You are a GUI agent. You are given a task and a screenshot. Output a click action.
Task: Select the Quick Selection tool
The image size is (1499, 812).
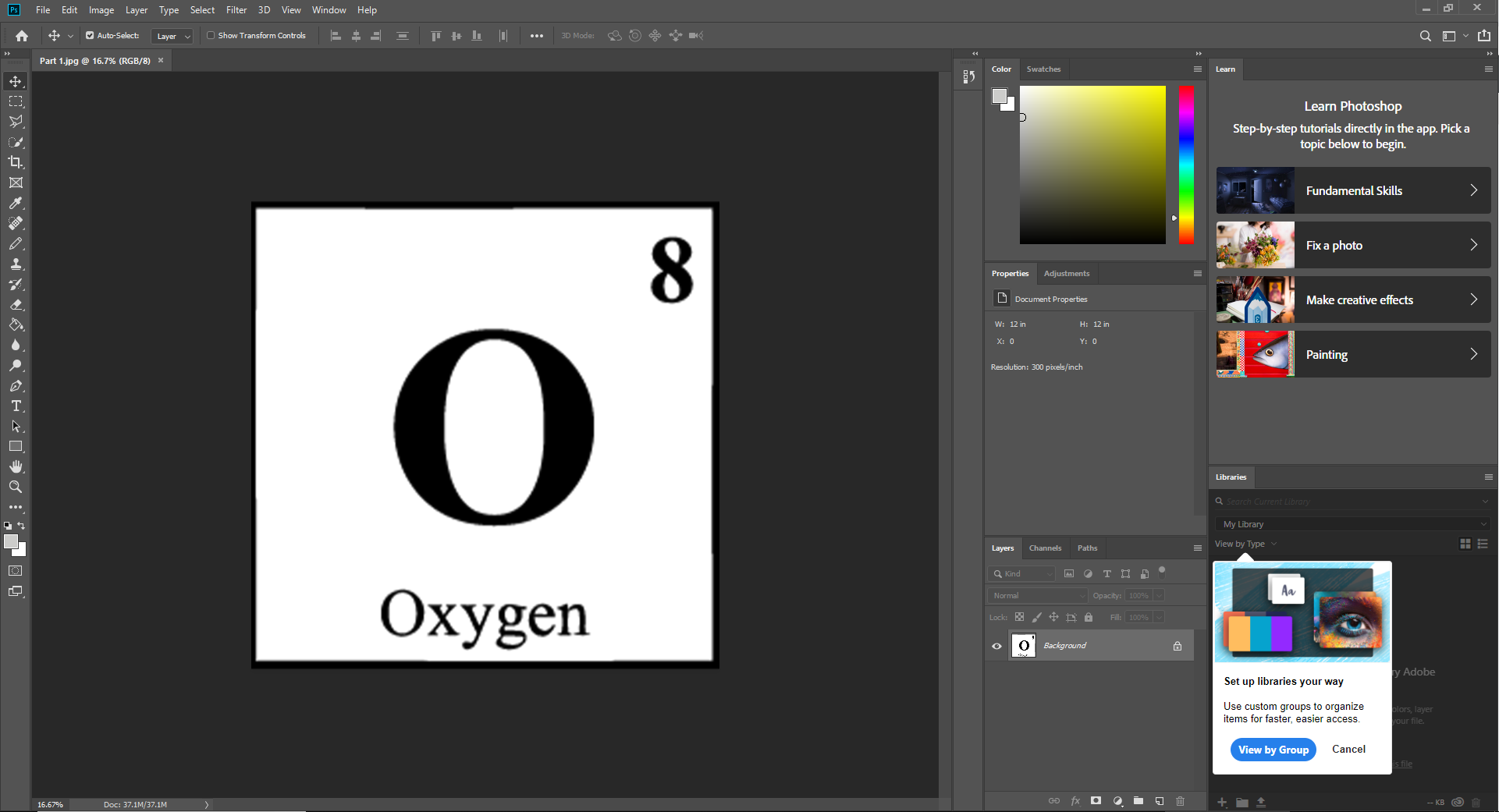coord(16,142)
